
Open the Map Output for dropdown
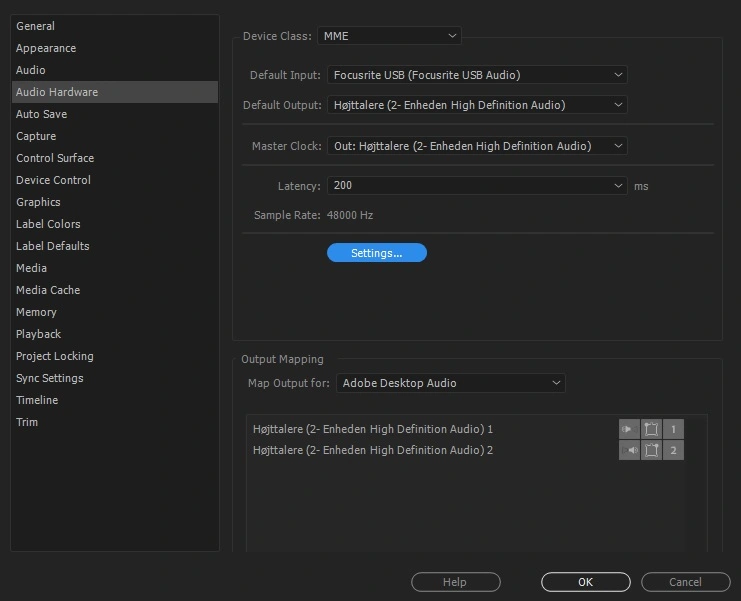(450, 383)
